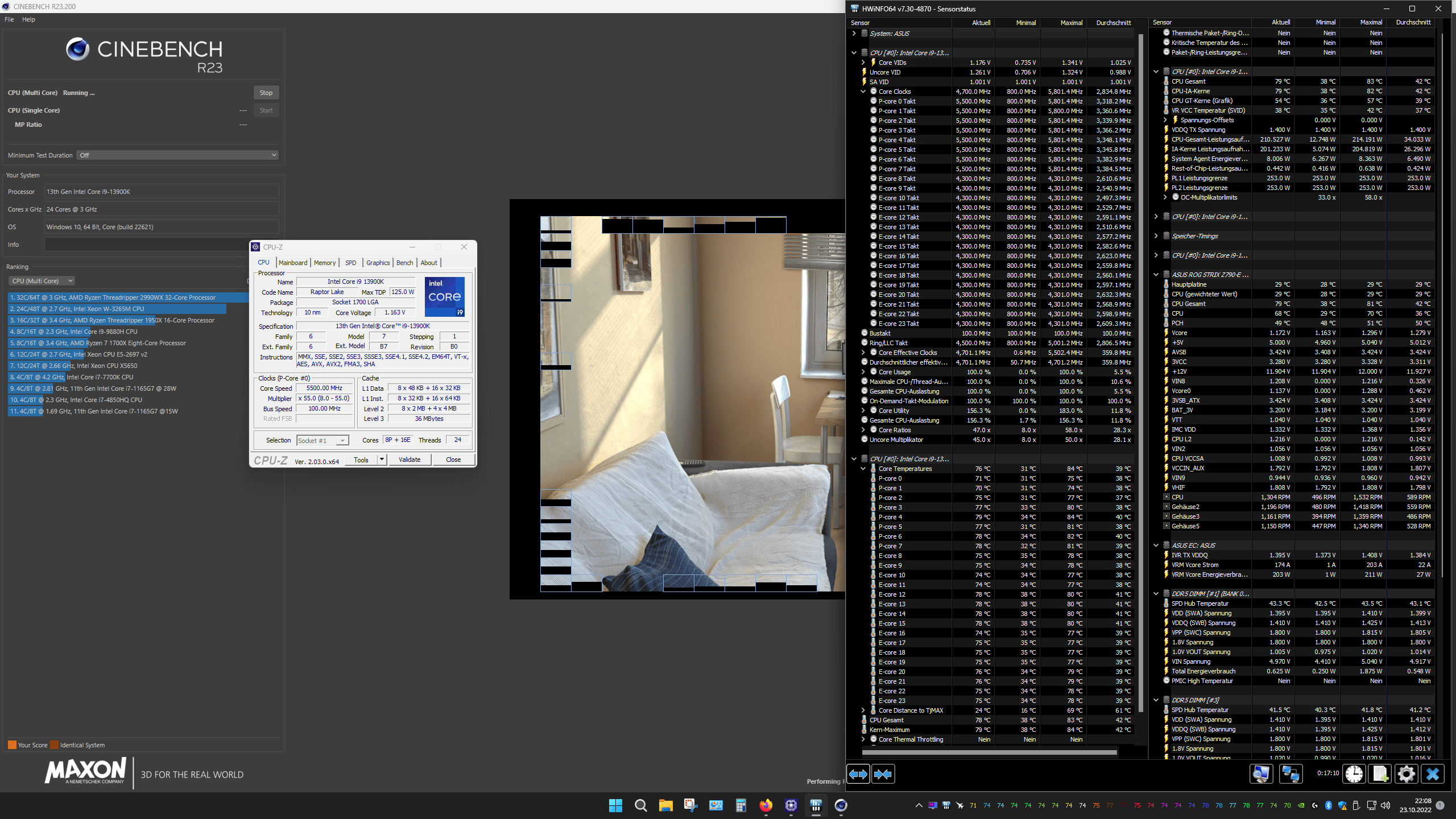The width and height of the screenshot is (1456, 819).
Task: Open CPU-Z Socket #1 selection dropdown
Action: pos(322,441)
